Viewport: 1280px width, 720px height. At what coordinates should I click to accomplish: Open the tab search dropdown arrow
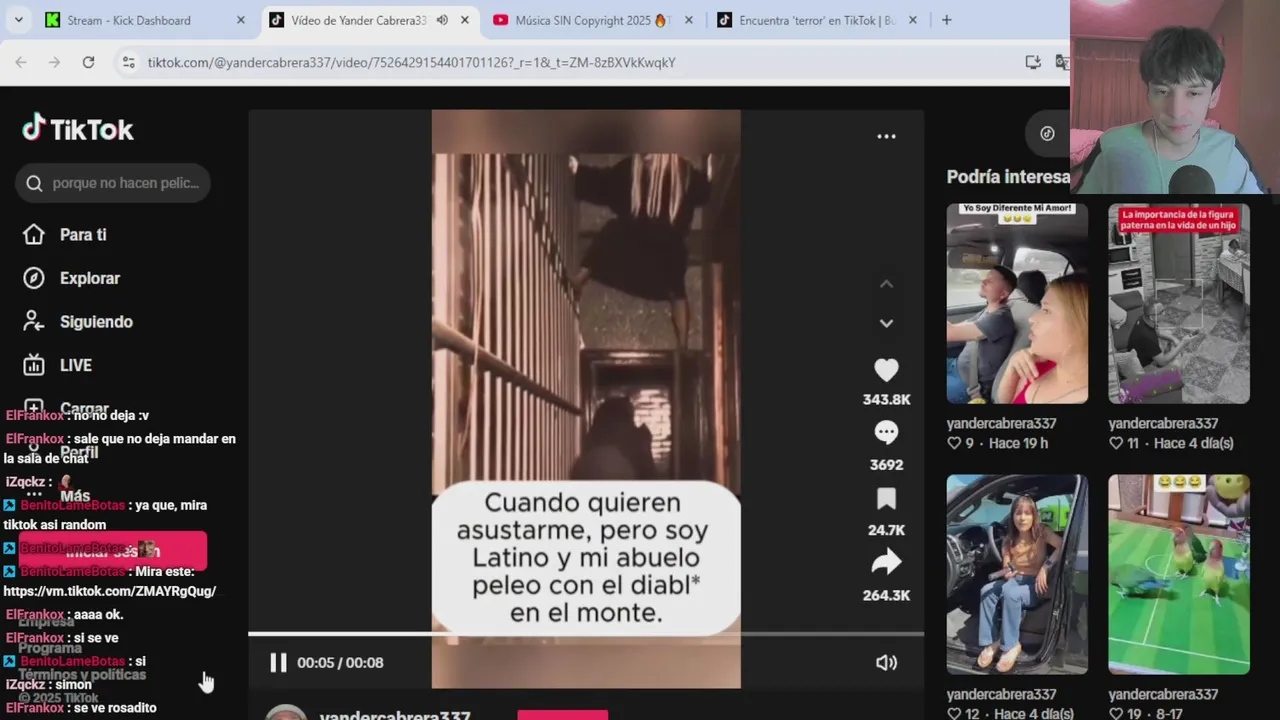[20, 20]
